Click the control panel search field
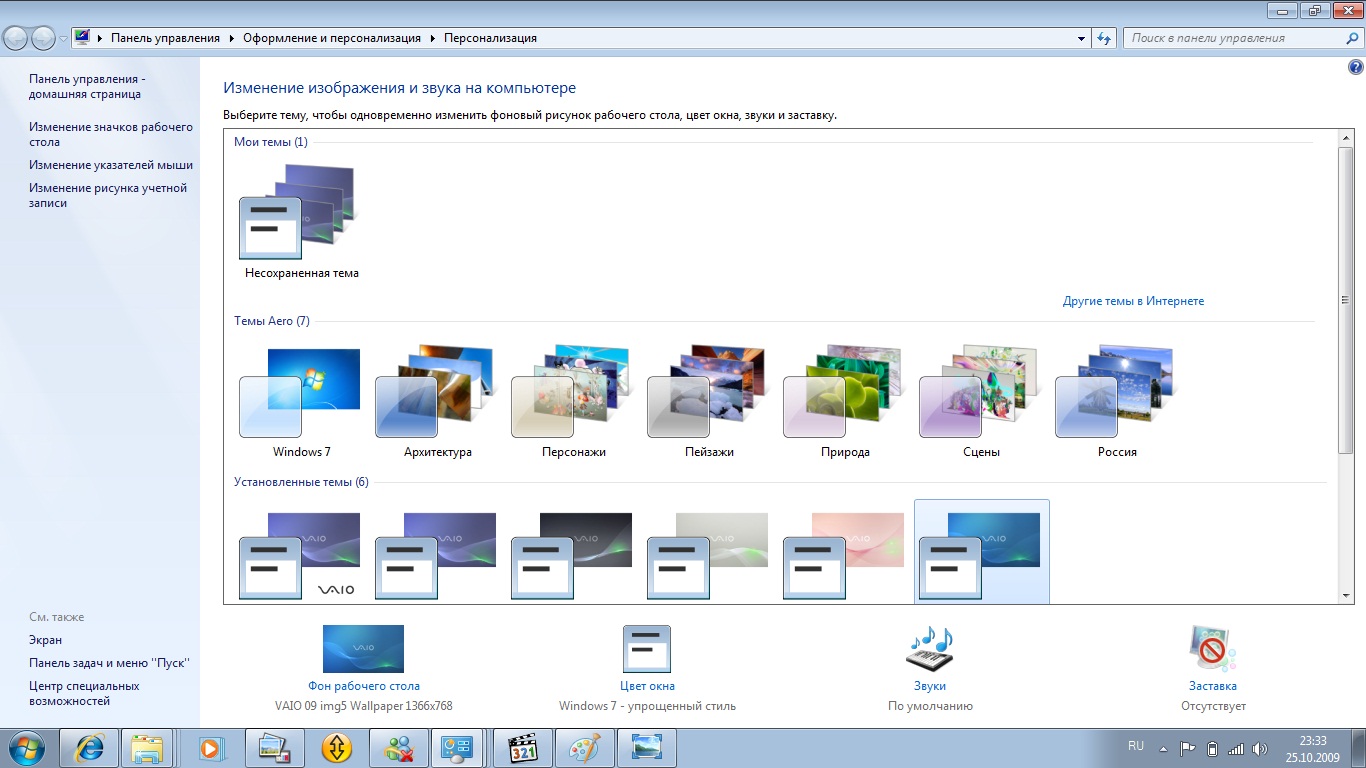The image size is (1366, 768). click(1235, 38)
